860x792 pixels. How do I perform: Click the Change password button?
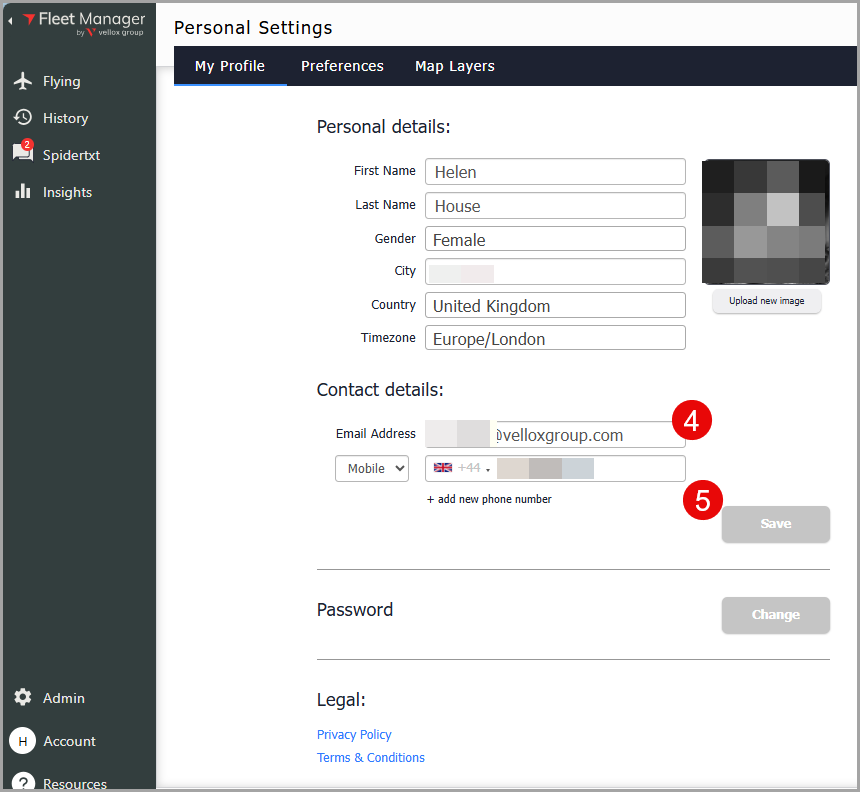[x=775, y=615]
